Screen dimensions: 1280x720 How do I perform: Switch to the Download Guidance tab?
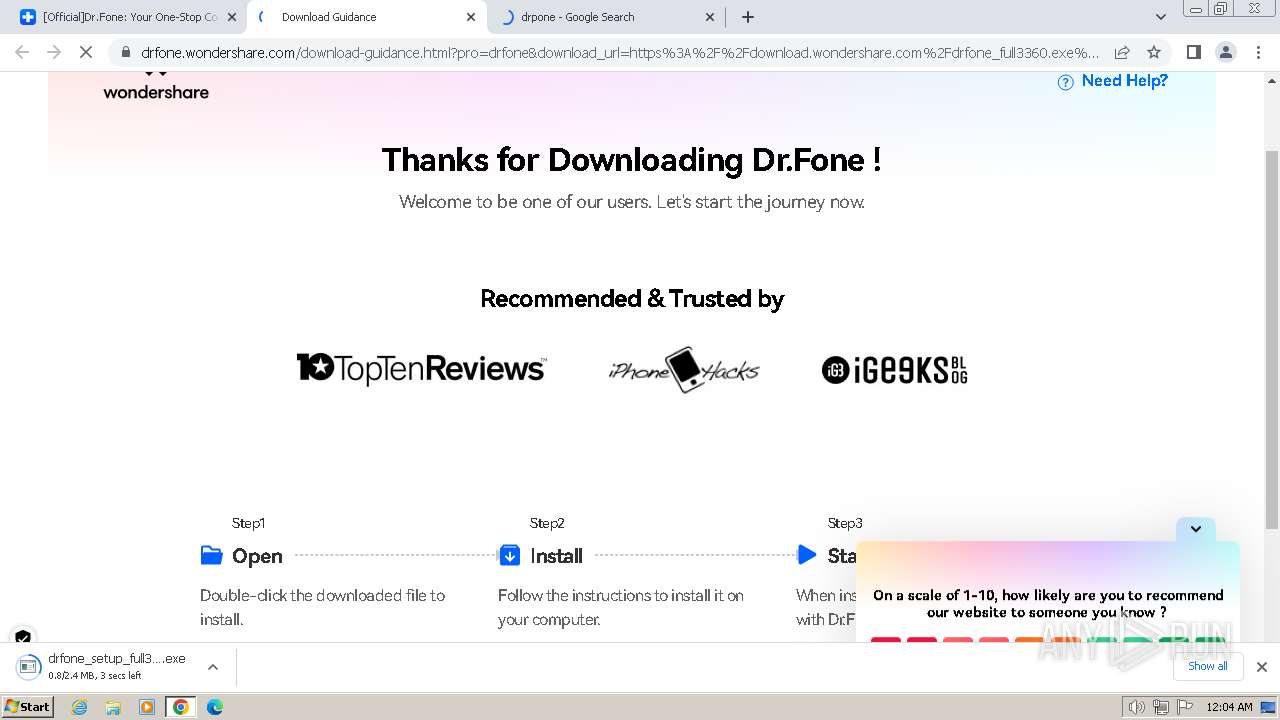365,17
